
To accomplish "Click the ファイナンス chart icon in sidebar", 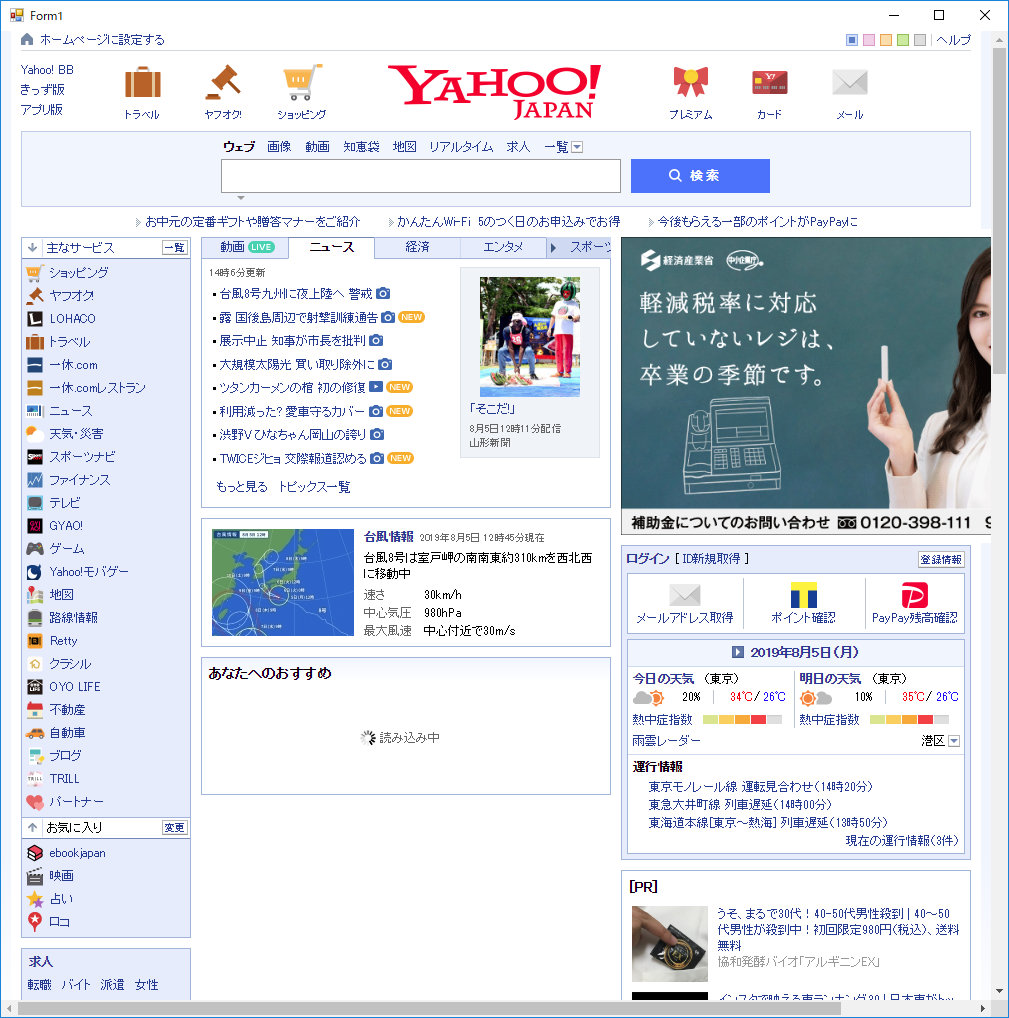I will click(35, 480).
